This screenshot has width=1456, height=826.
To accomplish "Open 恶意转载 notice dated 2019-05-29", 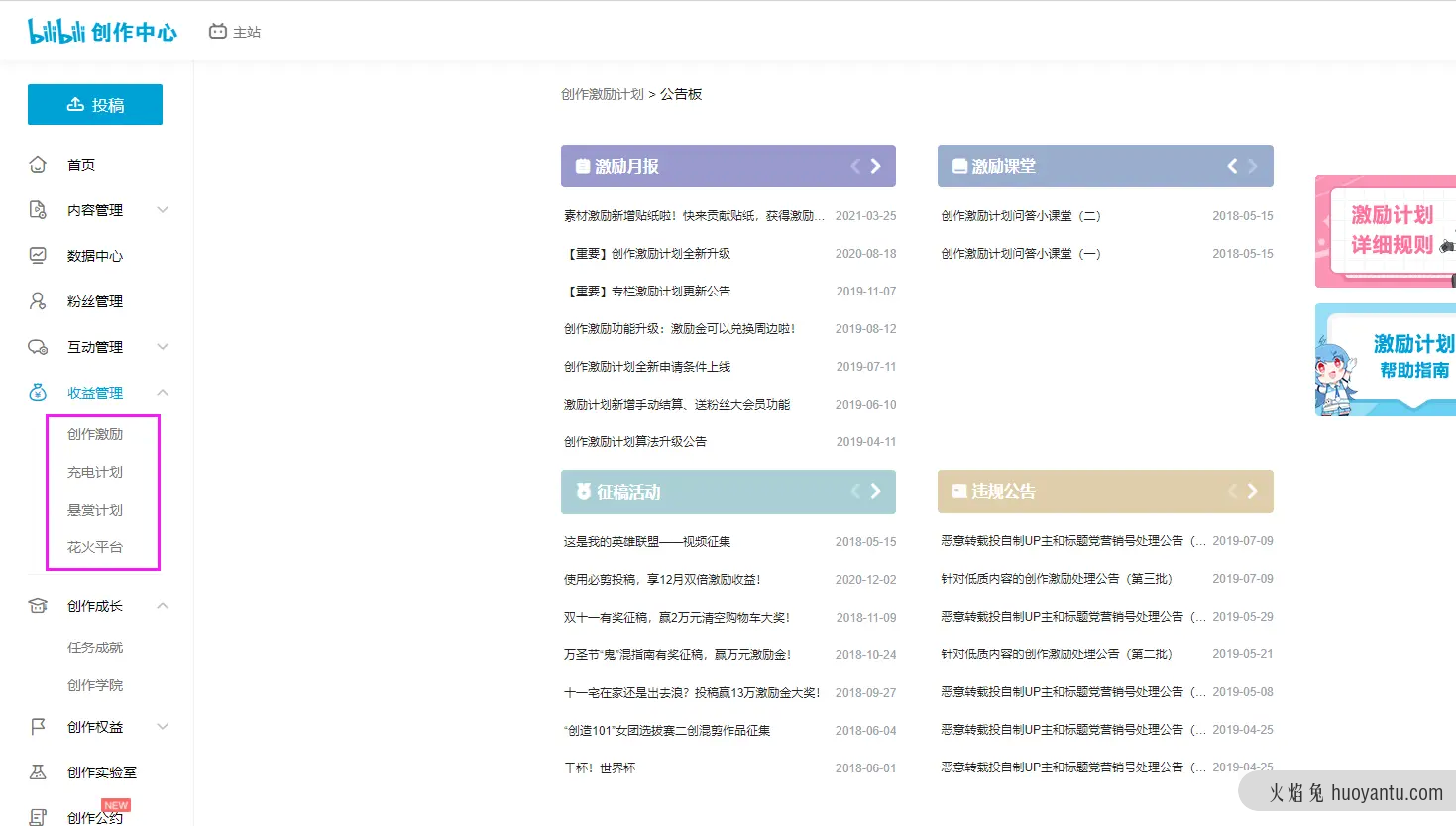I will (x=1073, y=617).
